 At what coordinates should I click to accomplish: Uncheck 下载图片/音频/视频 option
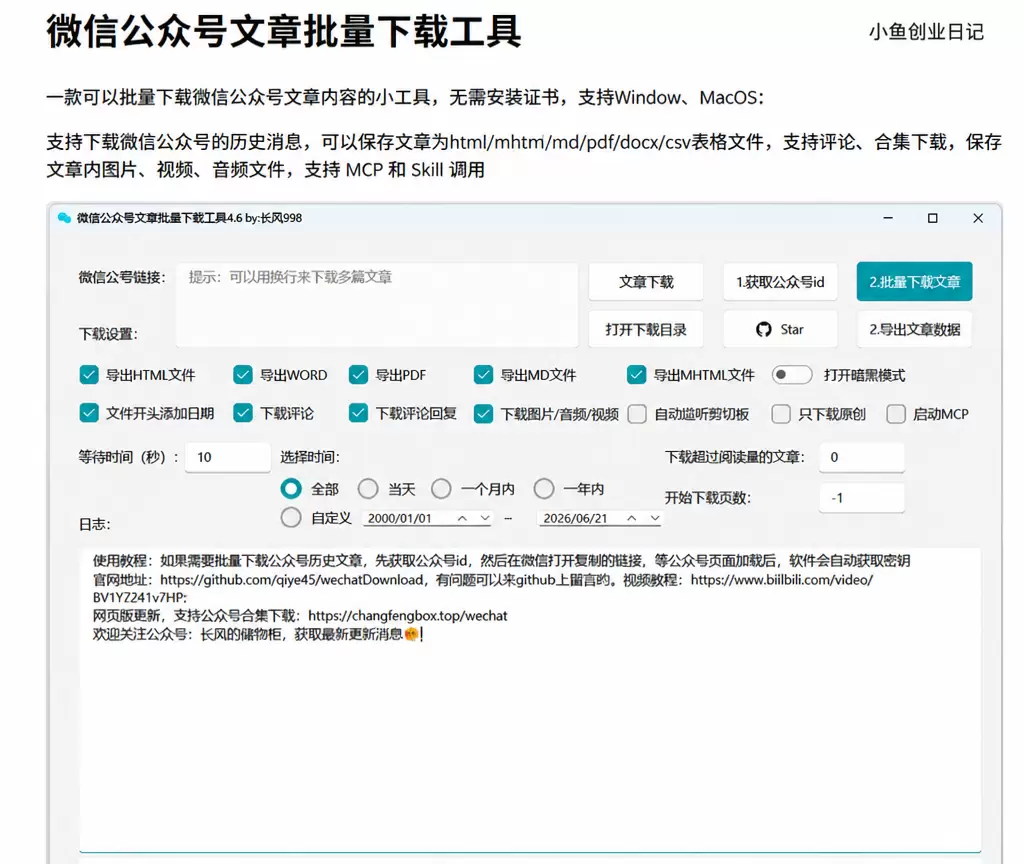[483, 414]
